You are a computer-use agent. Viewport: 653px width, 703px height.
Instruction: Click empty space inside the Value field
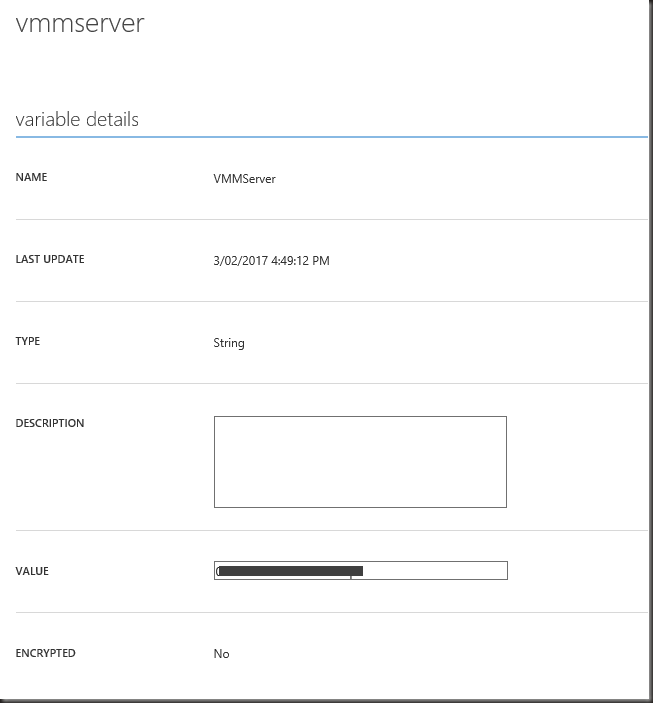(435, 571)
